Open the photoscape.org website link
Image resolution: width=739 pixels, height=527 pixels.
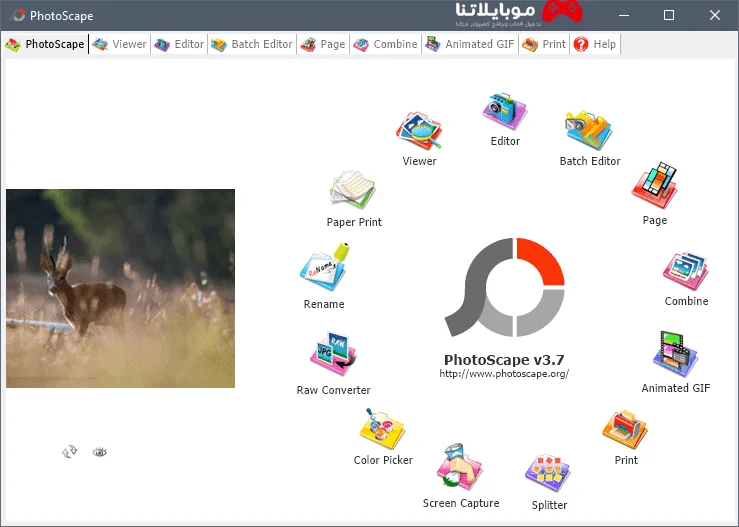504,374
